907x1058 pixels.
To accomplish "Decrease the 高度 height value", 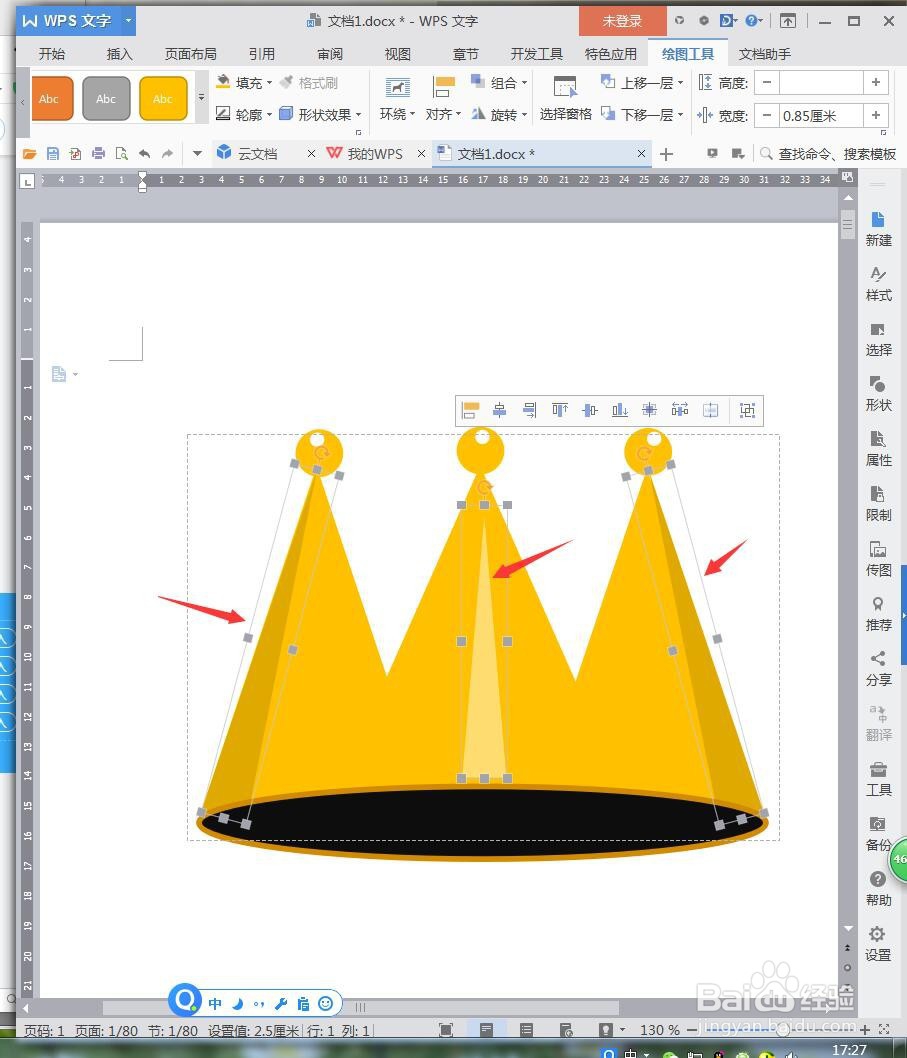I will [767, 82].
